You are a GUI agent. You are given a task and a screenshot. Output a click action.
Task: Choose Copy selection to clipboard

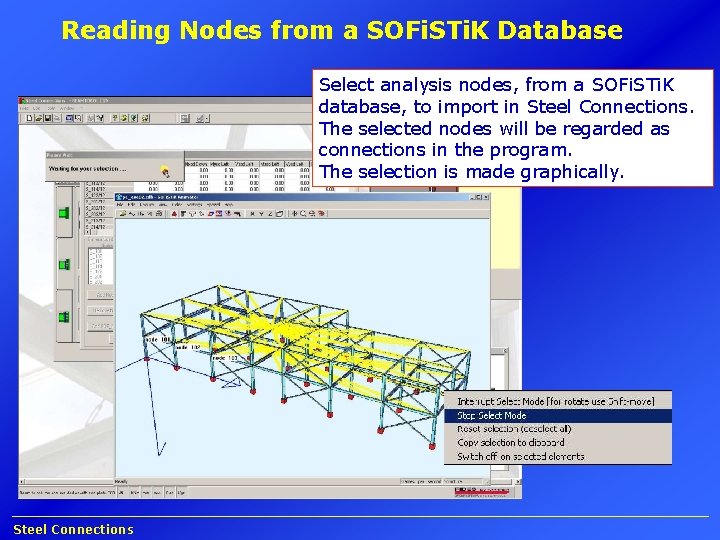[511, 443]
